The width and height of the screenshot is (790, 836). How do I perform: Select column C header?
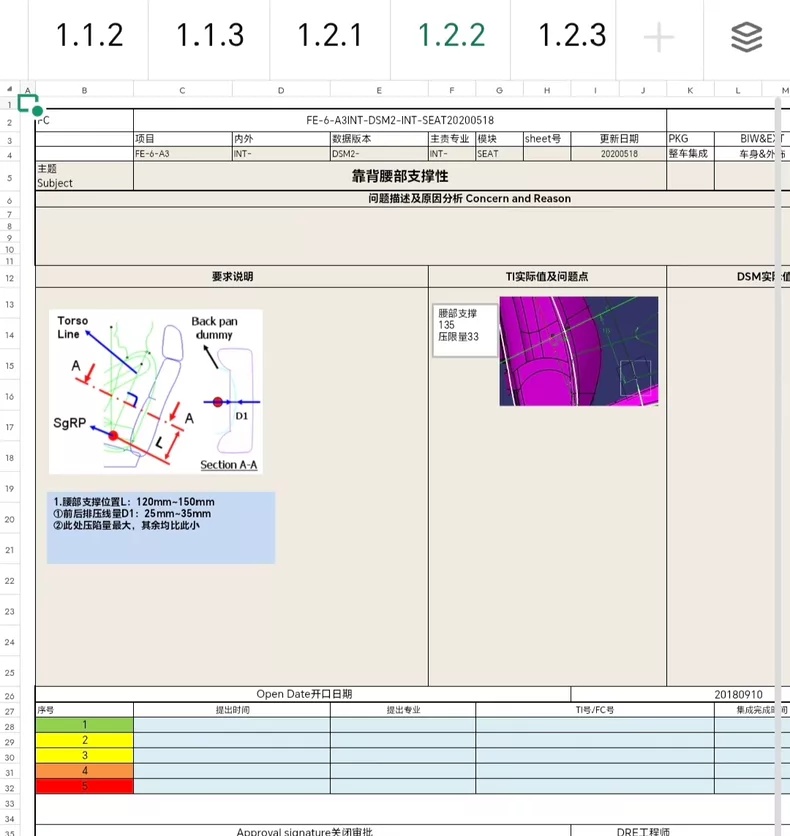click(x=182, y=90)
